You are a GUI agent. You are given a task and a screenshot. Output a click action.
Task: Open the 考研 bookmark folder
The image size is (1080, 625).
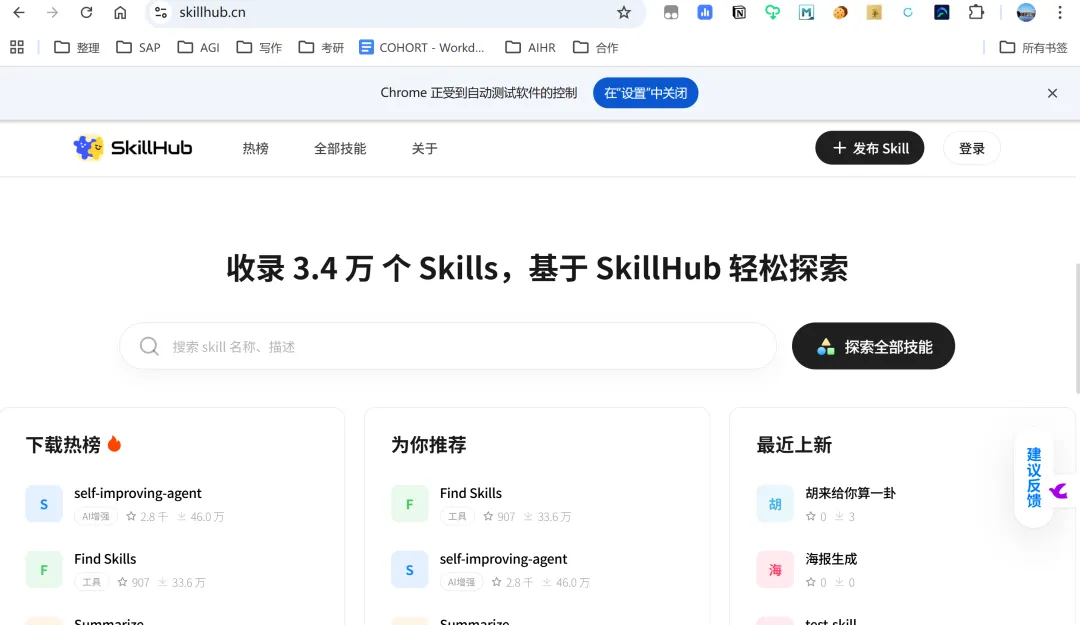(321, 47)
